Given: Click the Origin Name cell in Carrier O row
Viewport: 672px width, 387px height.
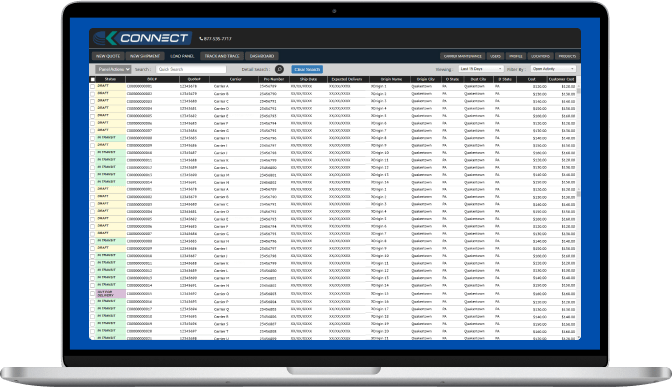Looking at the screenshot, I should [x=380, y=294].
